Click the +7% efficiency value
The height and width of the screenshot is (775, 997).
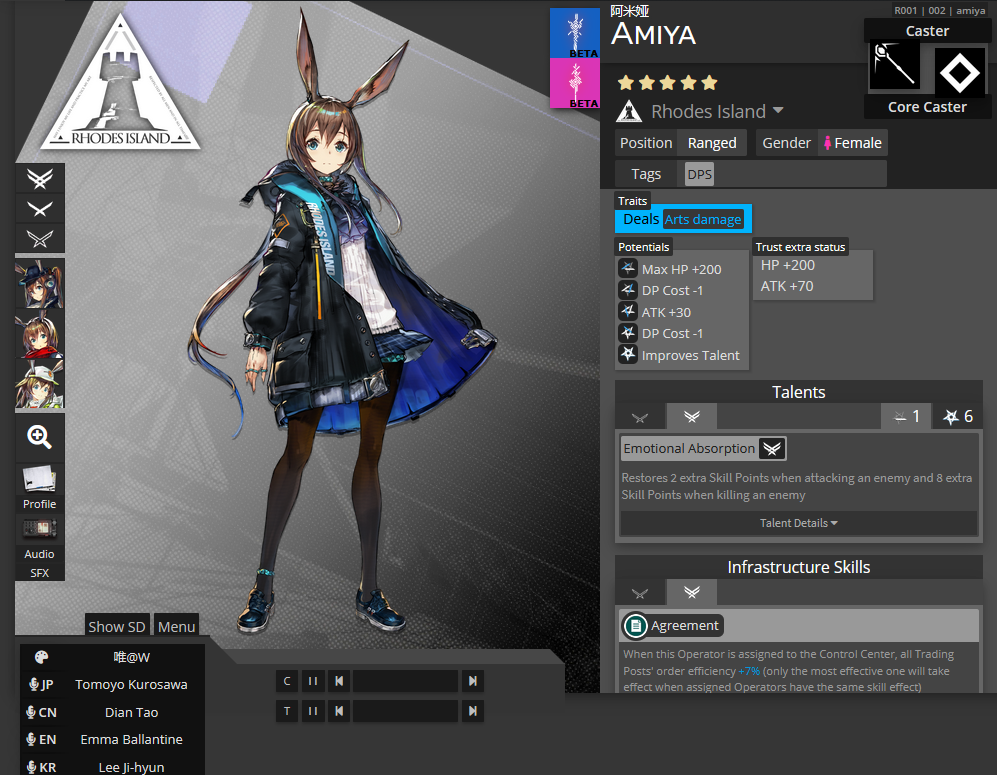(x=749, y=671)
